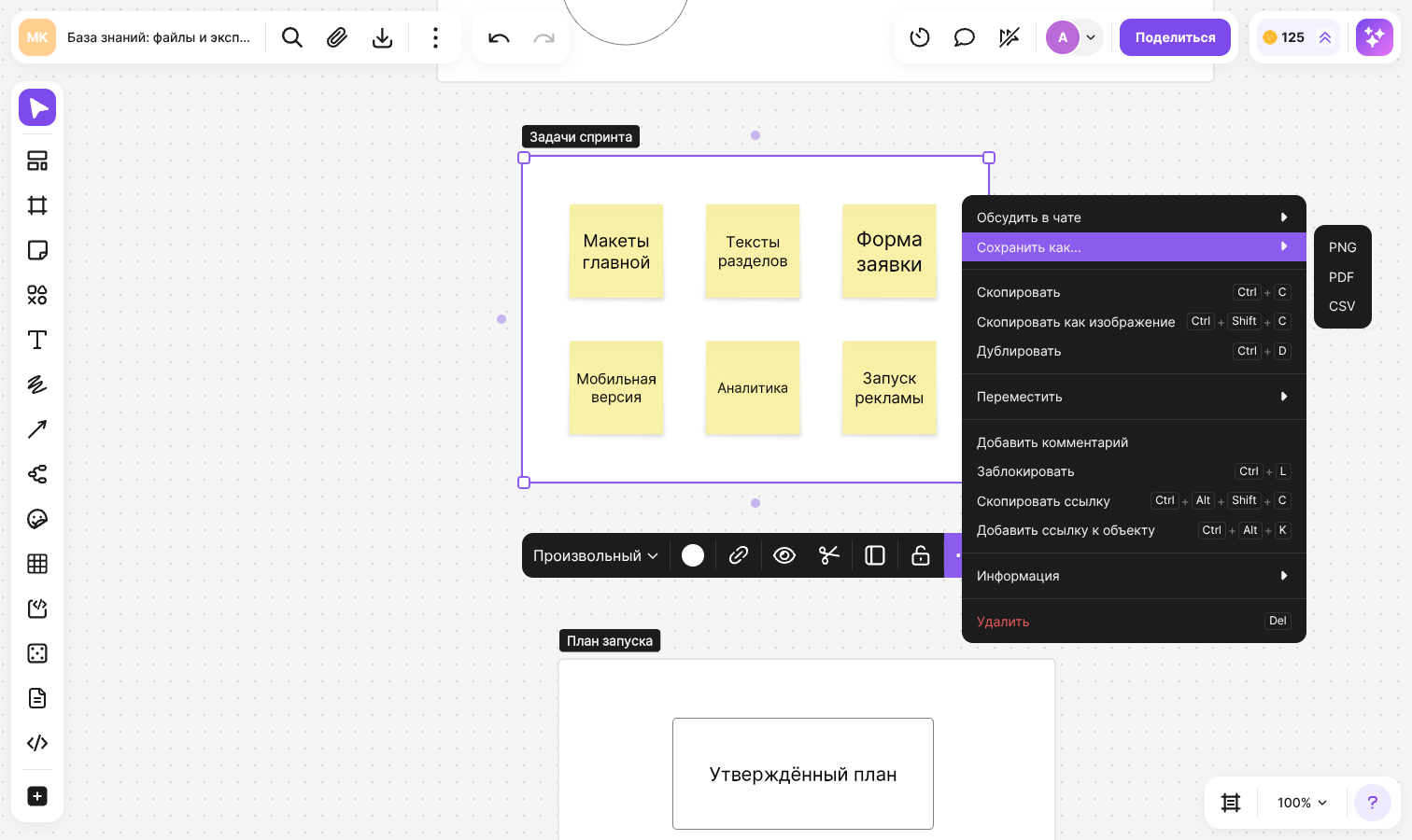1412x840 pixels.
Task: Select the text tool
Action: 37,340
